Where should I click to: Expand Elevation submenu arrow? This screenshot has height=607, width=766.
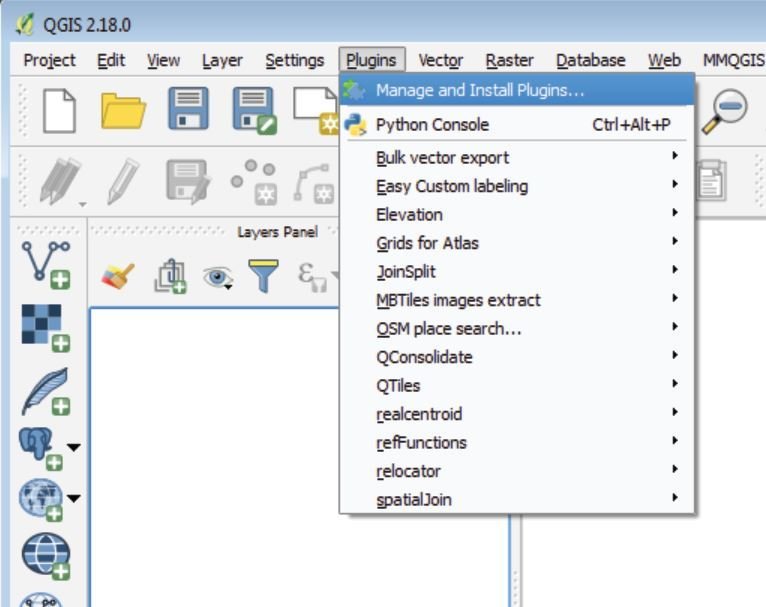(x=675, y=212)
